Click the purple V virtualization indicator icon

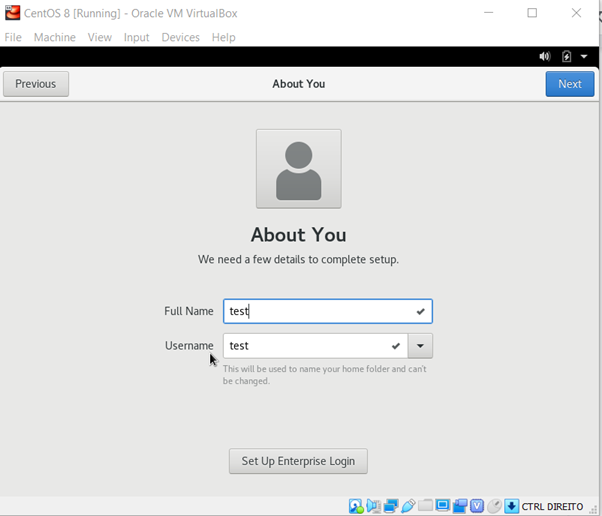click(x=477, y=506)
